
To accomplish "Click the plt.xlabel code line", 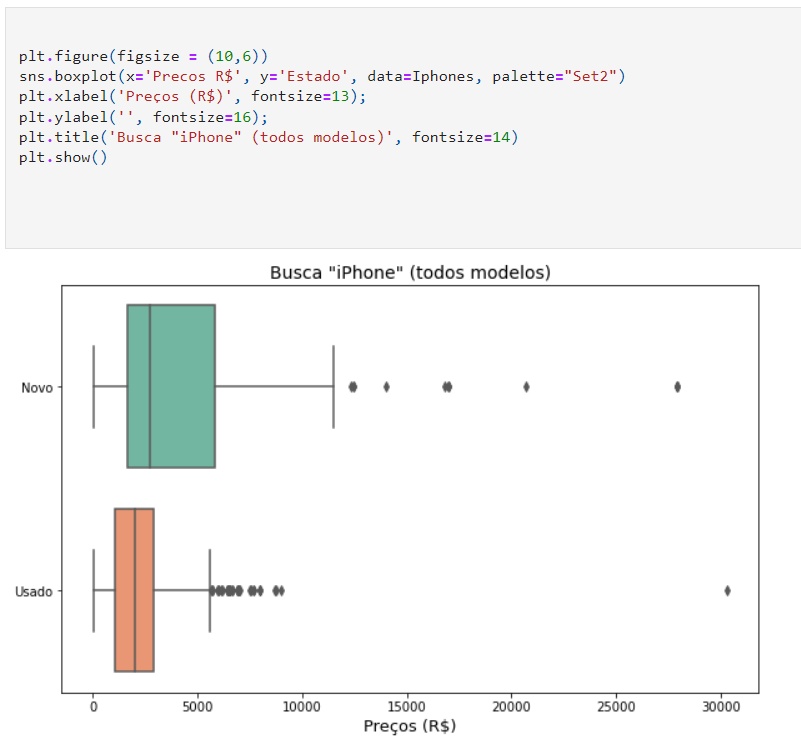I will pyautogui.click(x=193, y=97).
